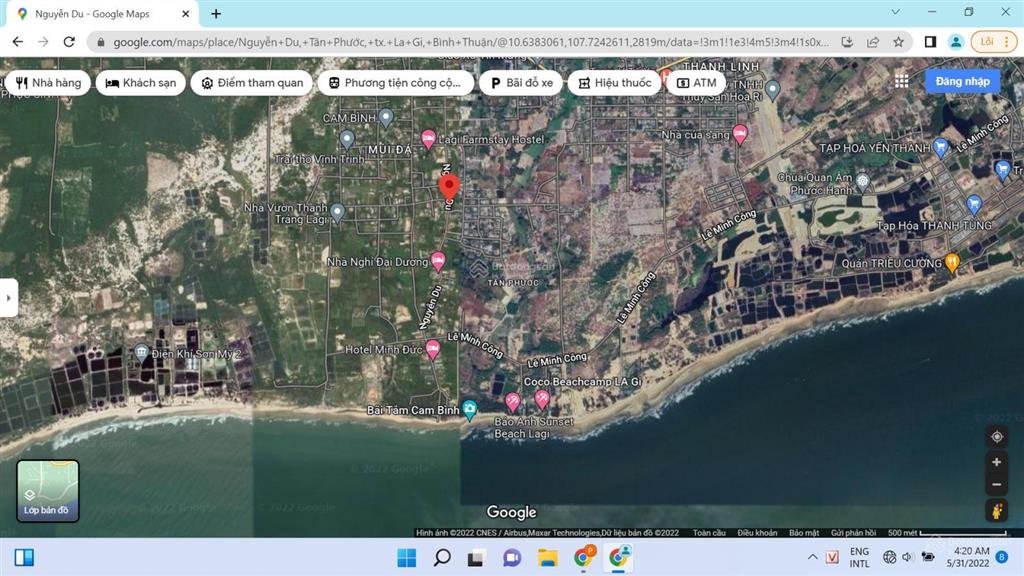
Task: Select the Street View pegman
Action: 996,511
